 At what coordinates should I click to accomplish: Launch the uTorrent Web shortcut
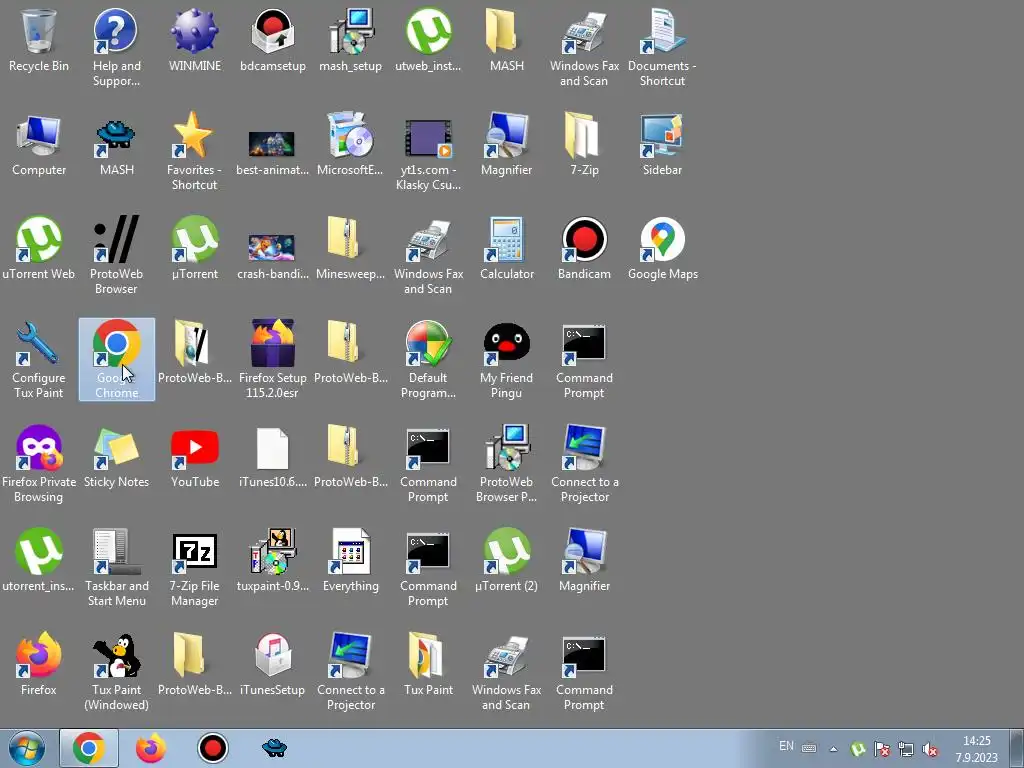39,248
